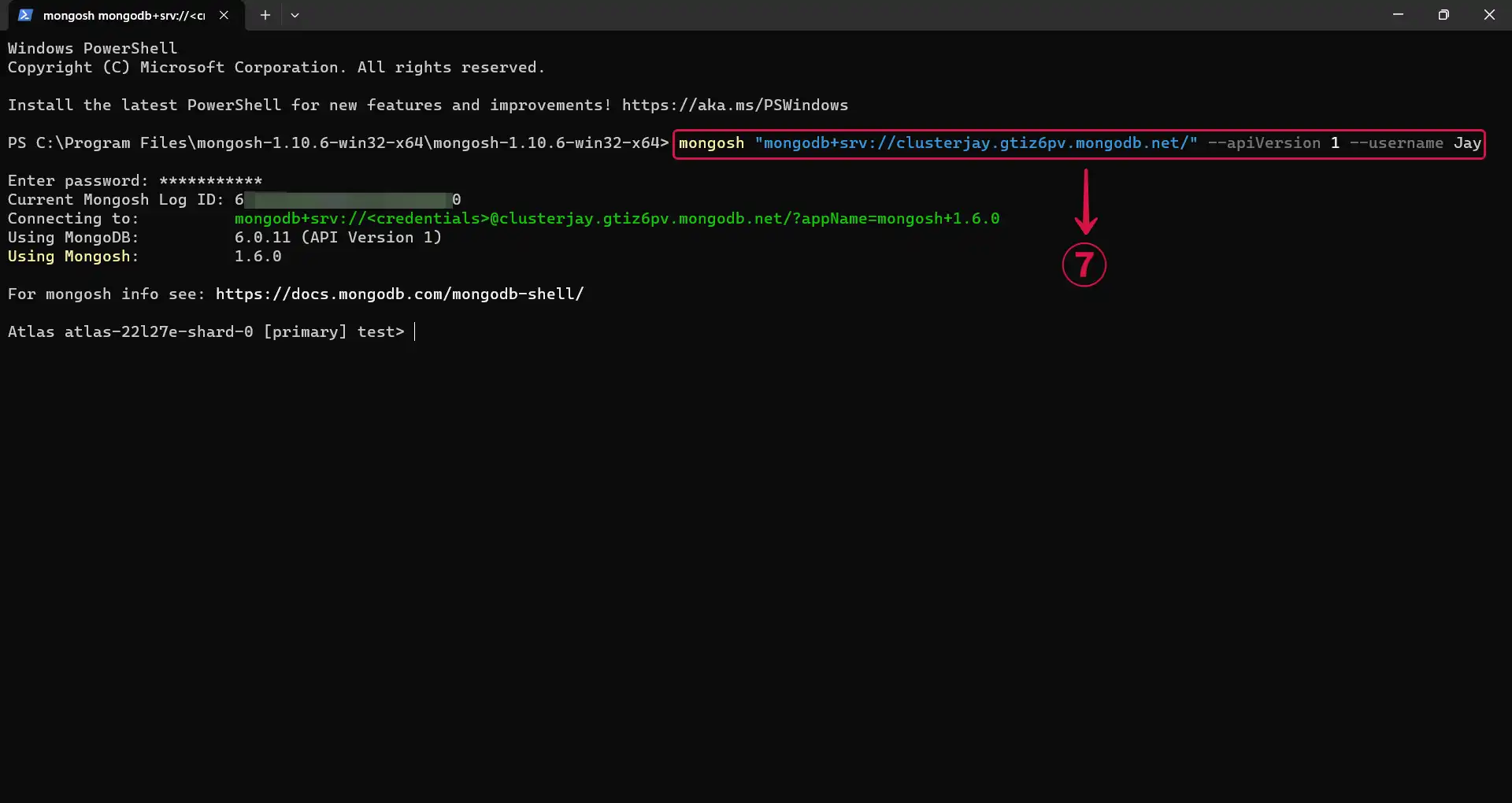1512x803 pixels.
Task: Close the mongosh terminal tab
Action: pos(224,15)
